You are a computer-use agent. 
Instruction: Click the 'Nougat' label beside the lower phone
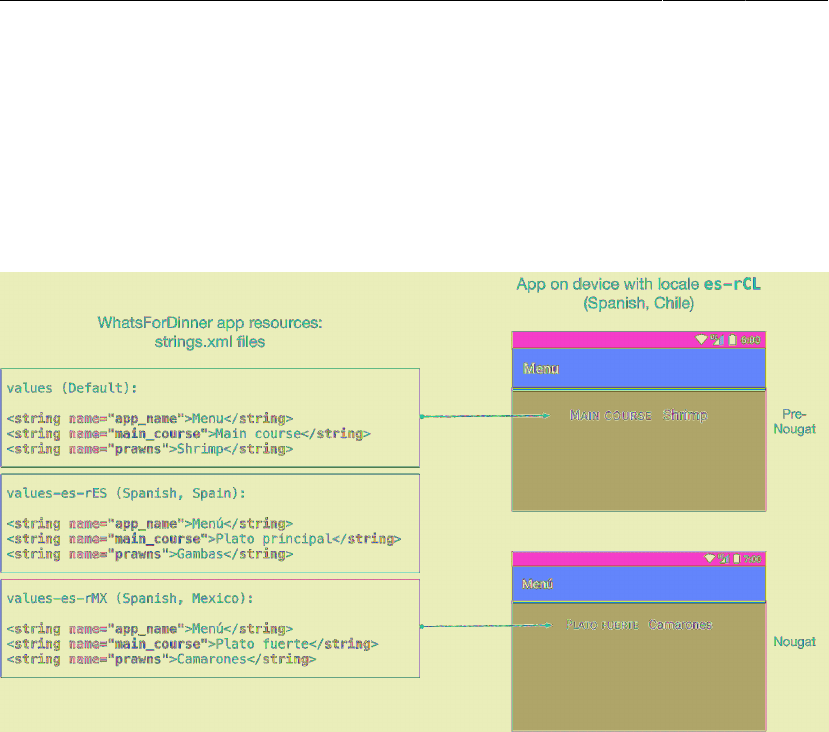pos(794,642)
